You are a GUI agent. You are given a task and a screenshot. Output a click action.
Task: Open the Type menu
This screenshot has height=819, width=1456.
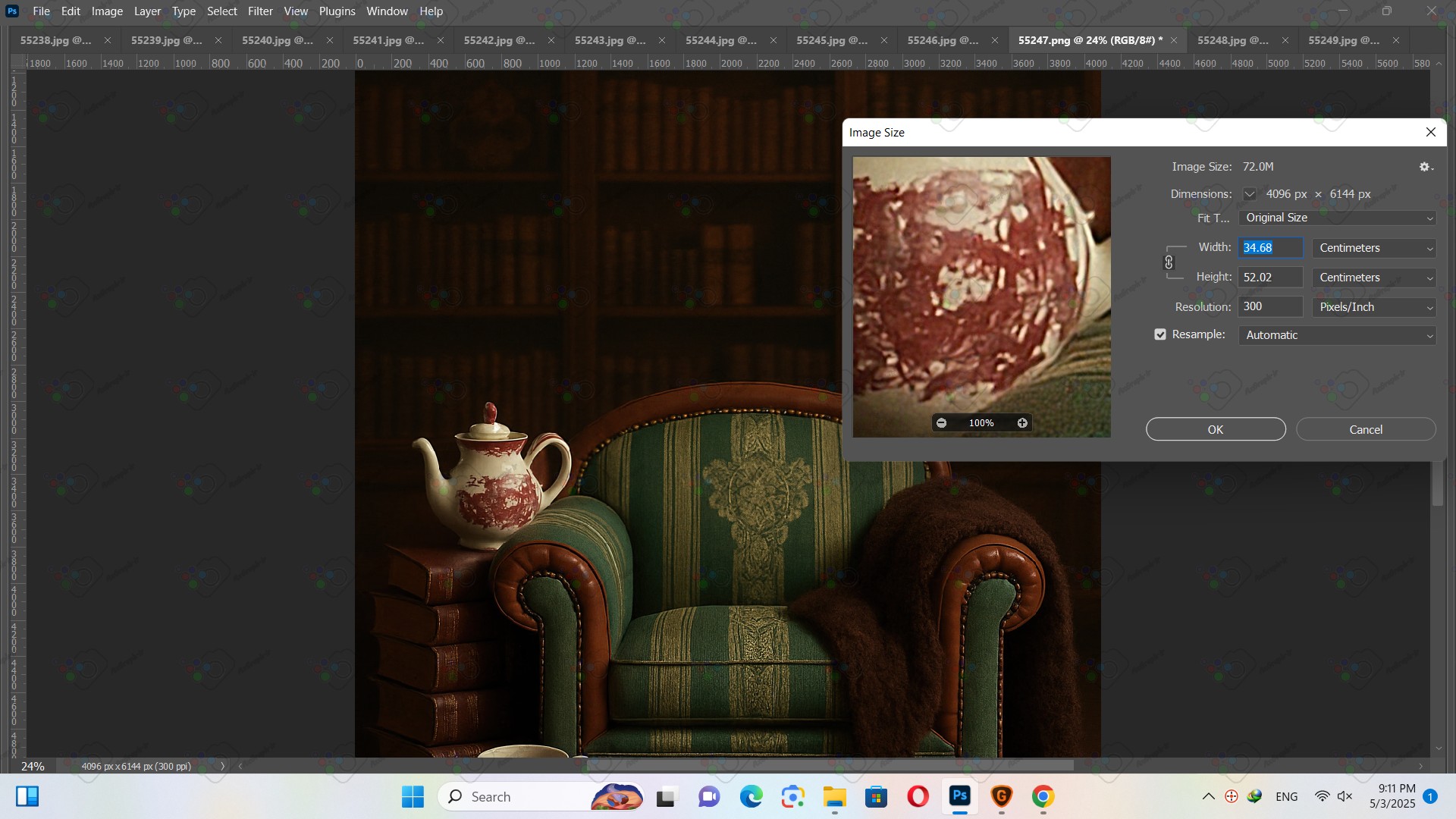tap(184, 11)
